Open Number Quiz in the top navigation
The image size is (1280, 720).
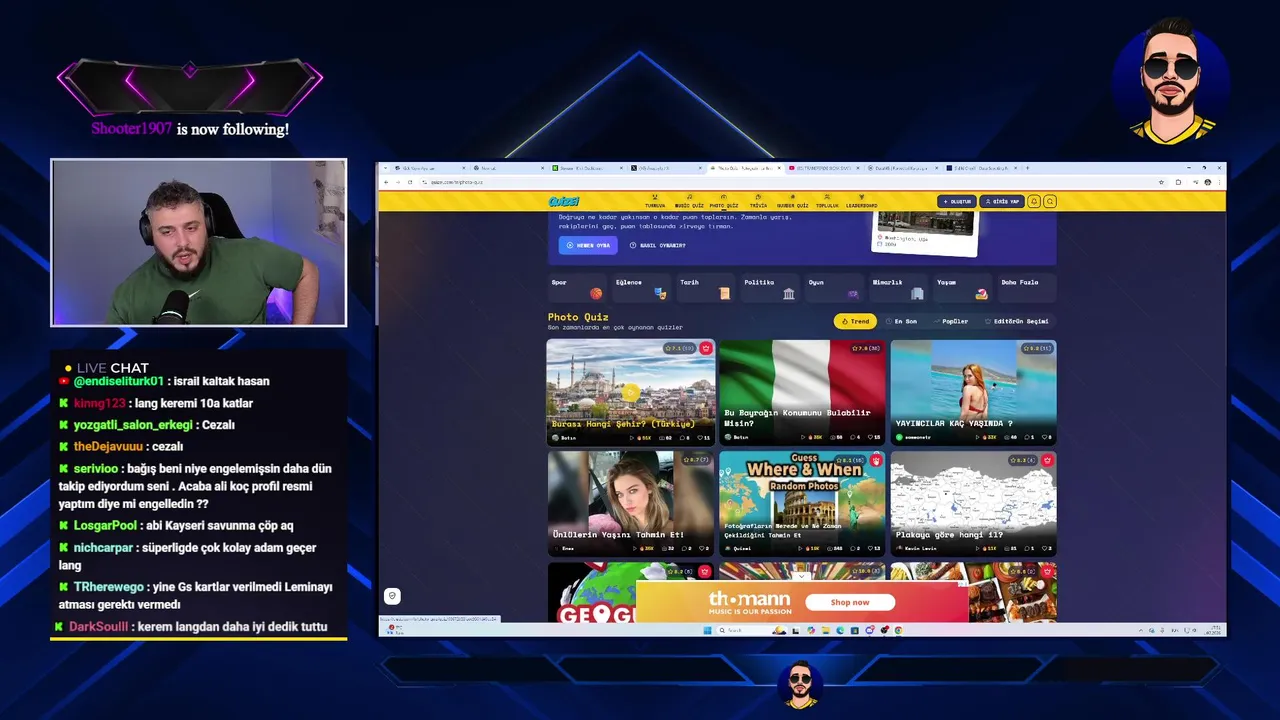click(793, 201)
